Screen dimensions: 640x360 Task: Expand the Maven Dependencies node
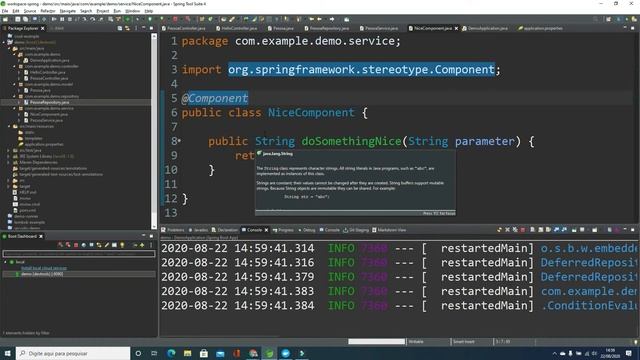click(9, 162)
